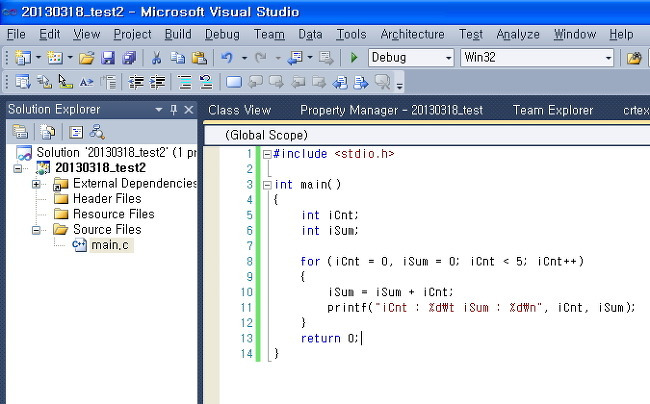Click the Copy icon in toolbar
The height and width of the screenshot is (404, 650).
tap(177, 58)
